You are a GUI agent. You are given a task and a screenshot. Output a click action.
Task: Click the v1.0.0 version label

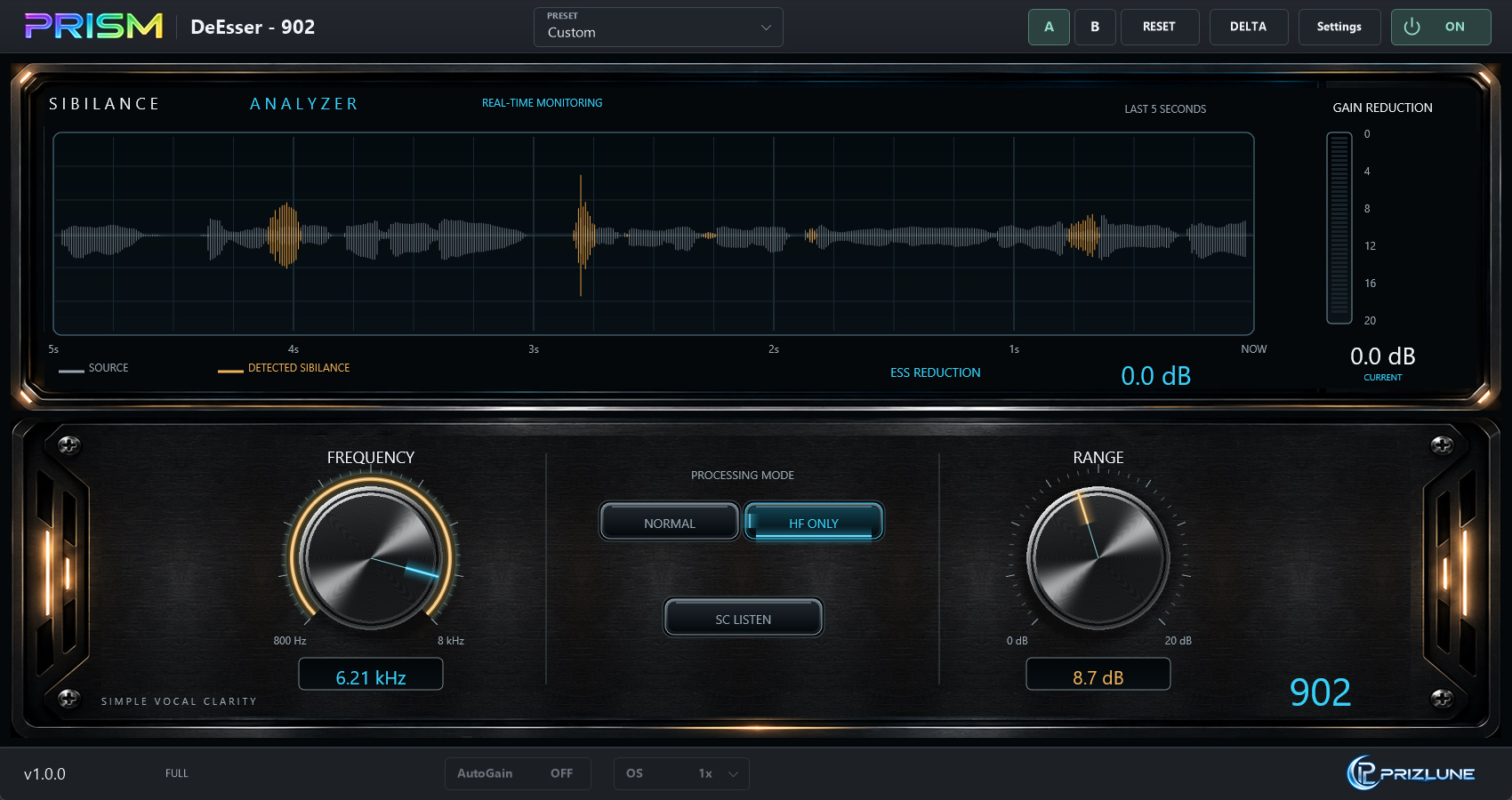pos(44,774)
